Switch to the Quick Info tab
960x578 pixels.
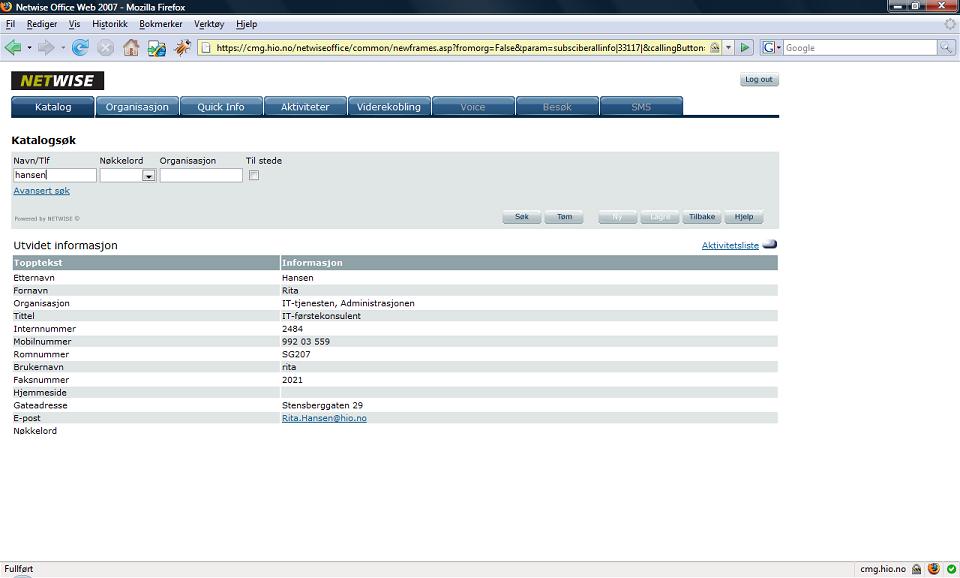tap(221, 107)
